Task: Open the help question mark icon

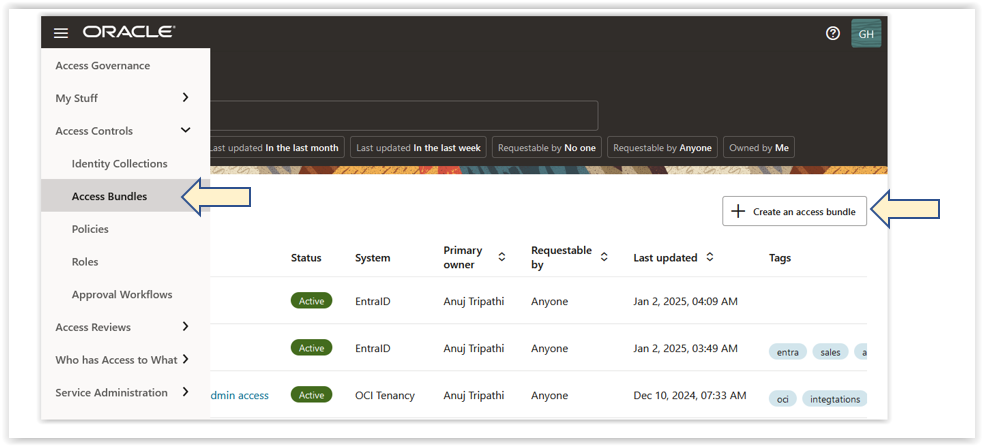Action: [832, 33]
